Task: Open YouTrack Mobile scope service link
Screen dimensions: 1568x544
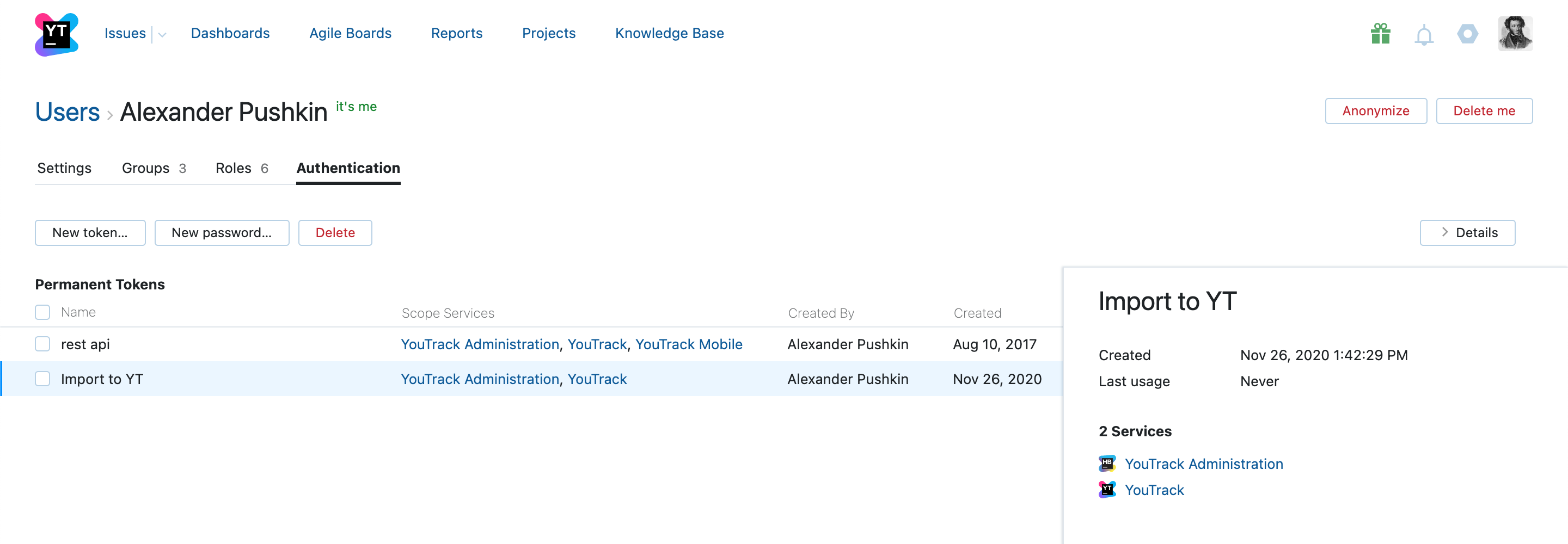Action: coord(688,344)
